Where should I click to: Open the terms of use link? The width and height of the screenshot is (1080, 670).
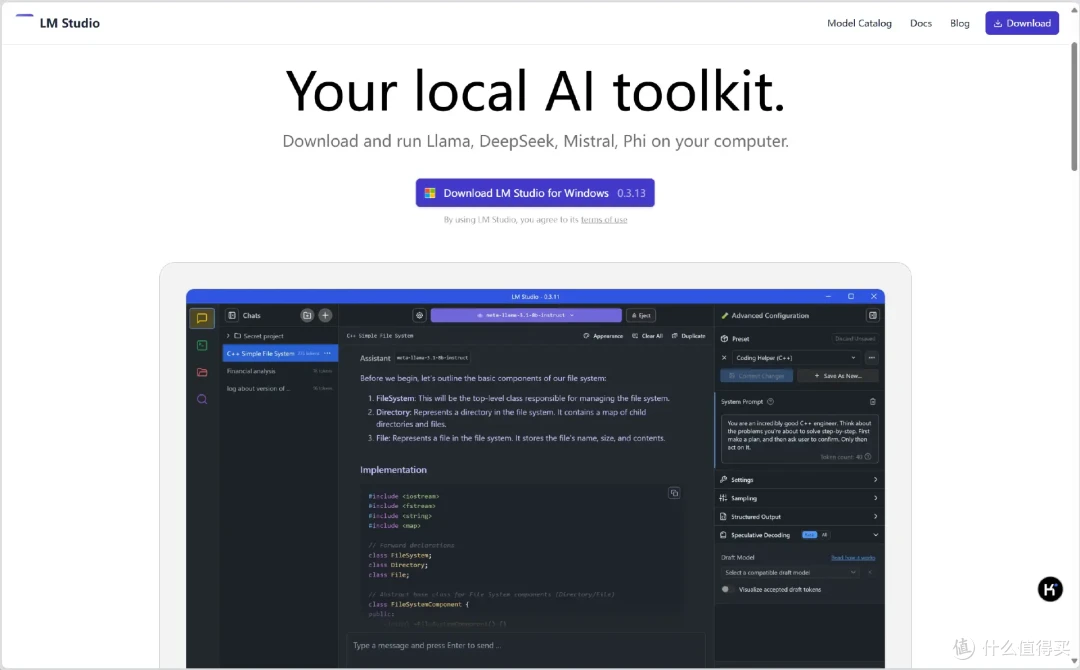point(603,220)
